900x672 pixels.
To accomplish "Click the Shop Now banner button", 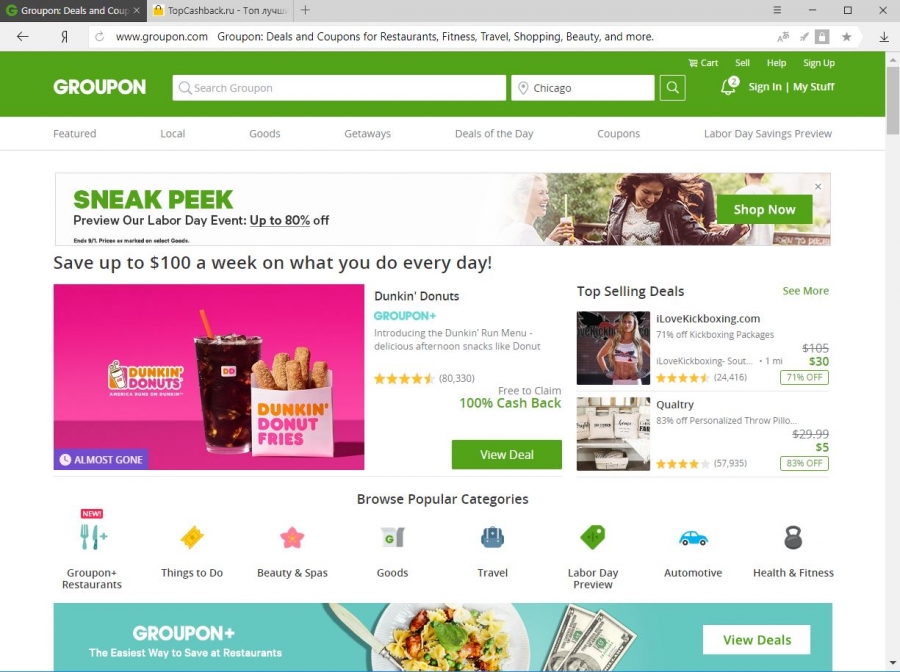I will tap(764, 209).
